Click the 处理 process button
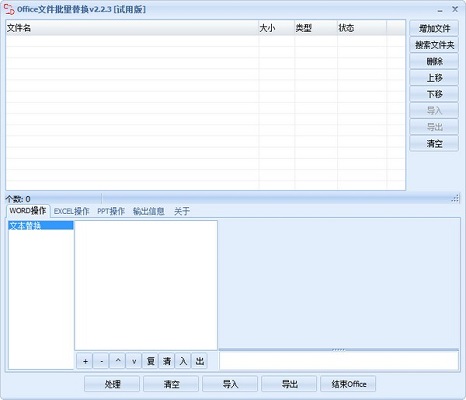The height and width of the screenshot is (400, 466). pos(112,384)
